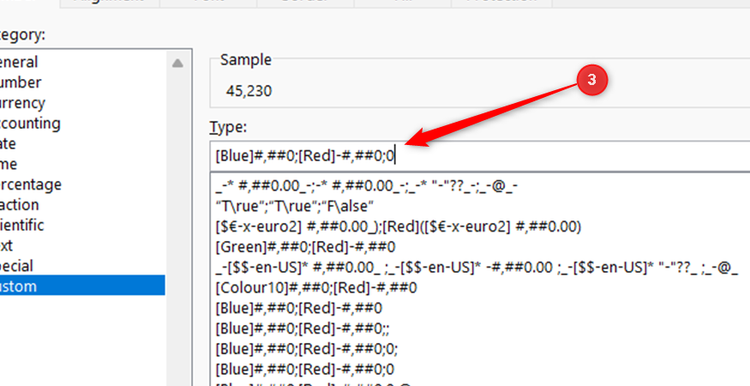Select the Number category
750x386 pixels.
(82, 82)
